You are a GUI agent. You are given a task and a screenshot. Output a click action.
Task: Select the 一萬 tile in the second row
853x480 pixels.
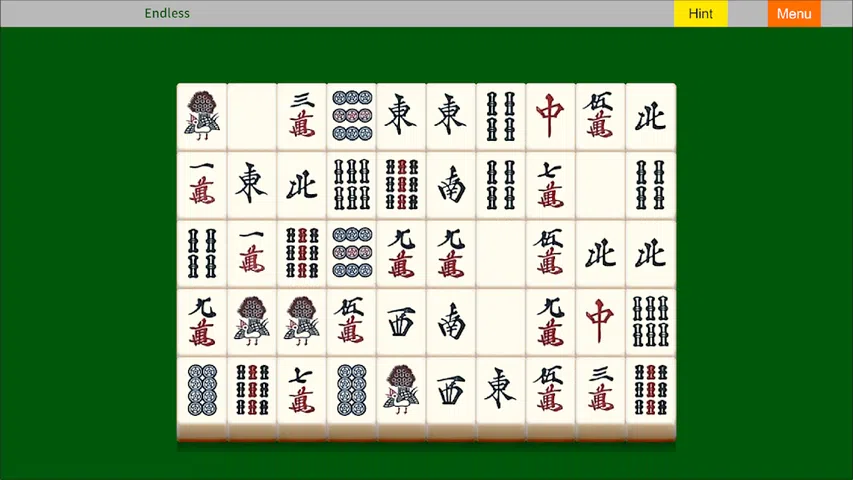click(x=202, y=185)
